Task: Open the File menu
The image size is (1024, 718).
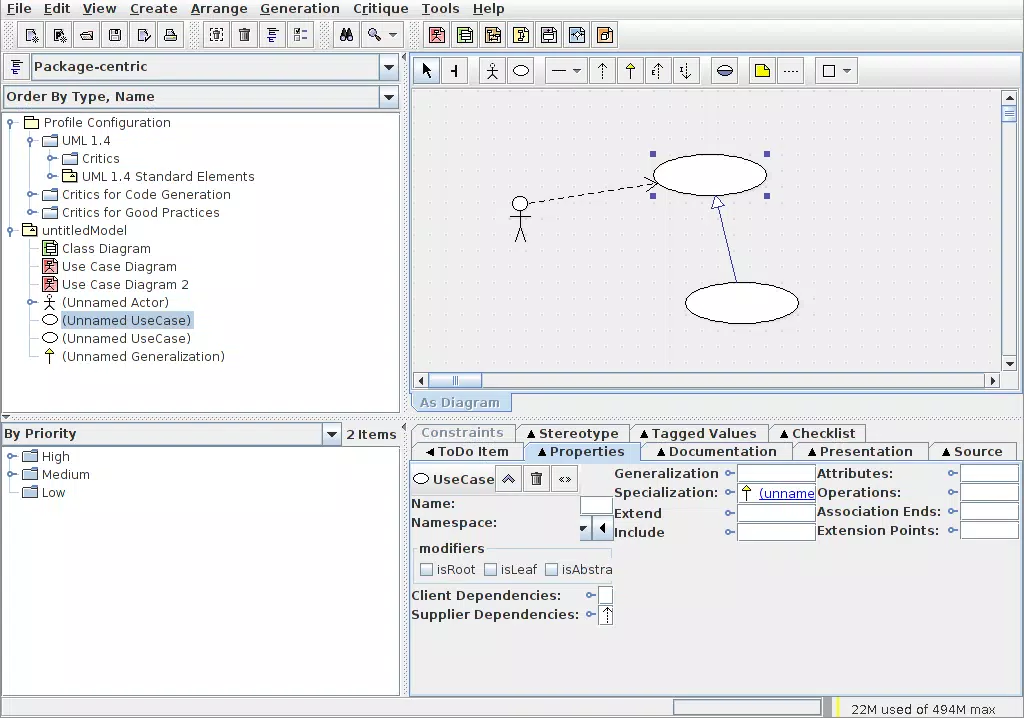Action: 19,8
